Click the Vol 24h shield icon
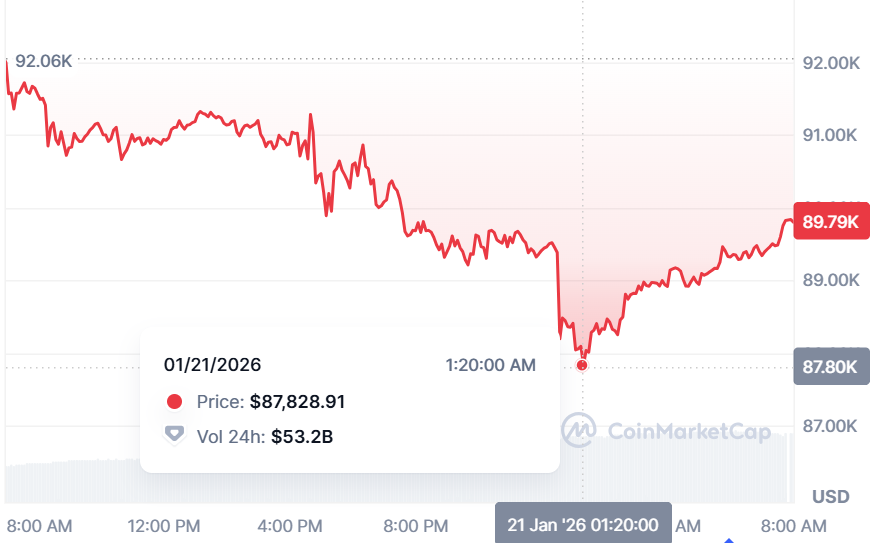This screenshot has height=543, width=890. coord(174,435)
